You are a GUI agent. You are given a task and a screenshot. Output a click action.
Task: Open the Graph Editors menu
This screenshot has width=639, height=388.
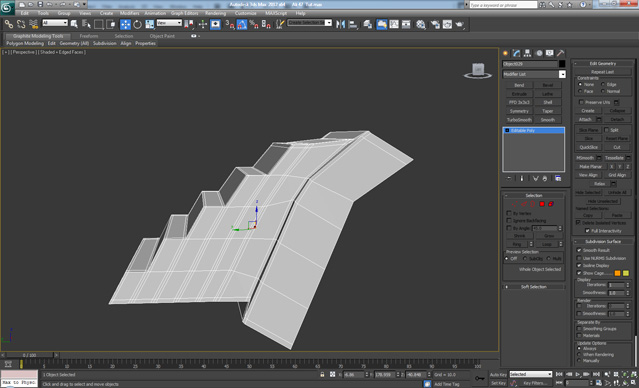coord(184,13)
